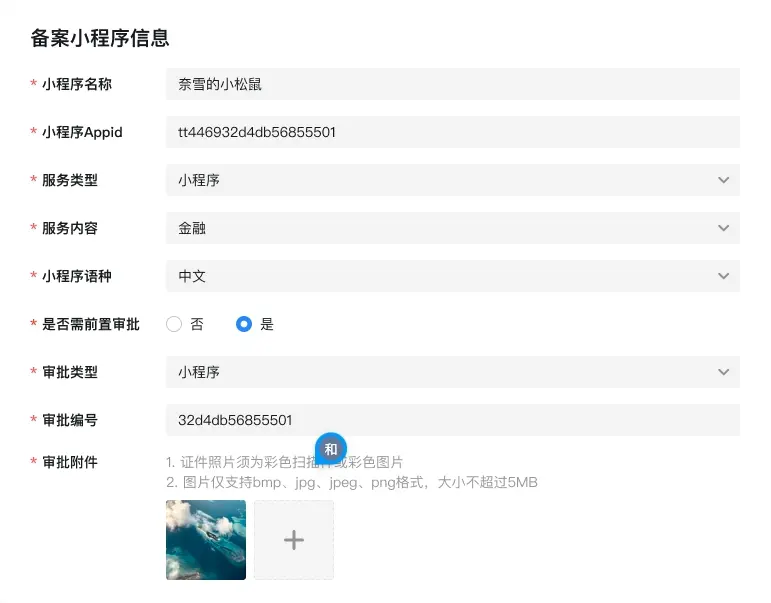771x603 pixels.
Task: Open the uploaded aerial photo thumbnail
Action: tap(206, 540)
